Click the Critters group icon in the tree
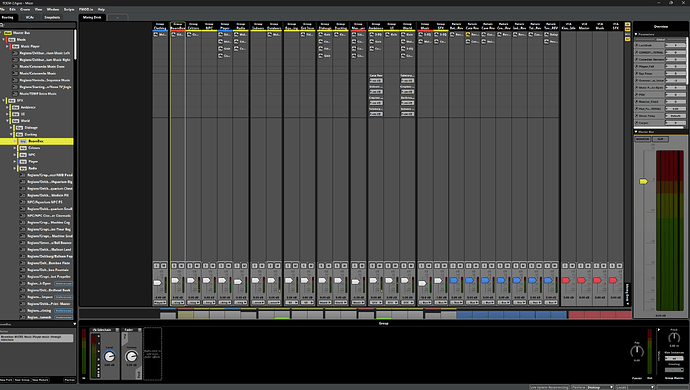The image size is (690, 390). 23,148
